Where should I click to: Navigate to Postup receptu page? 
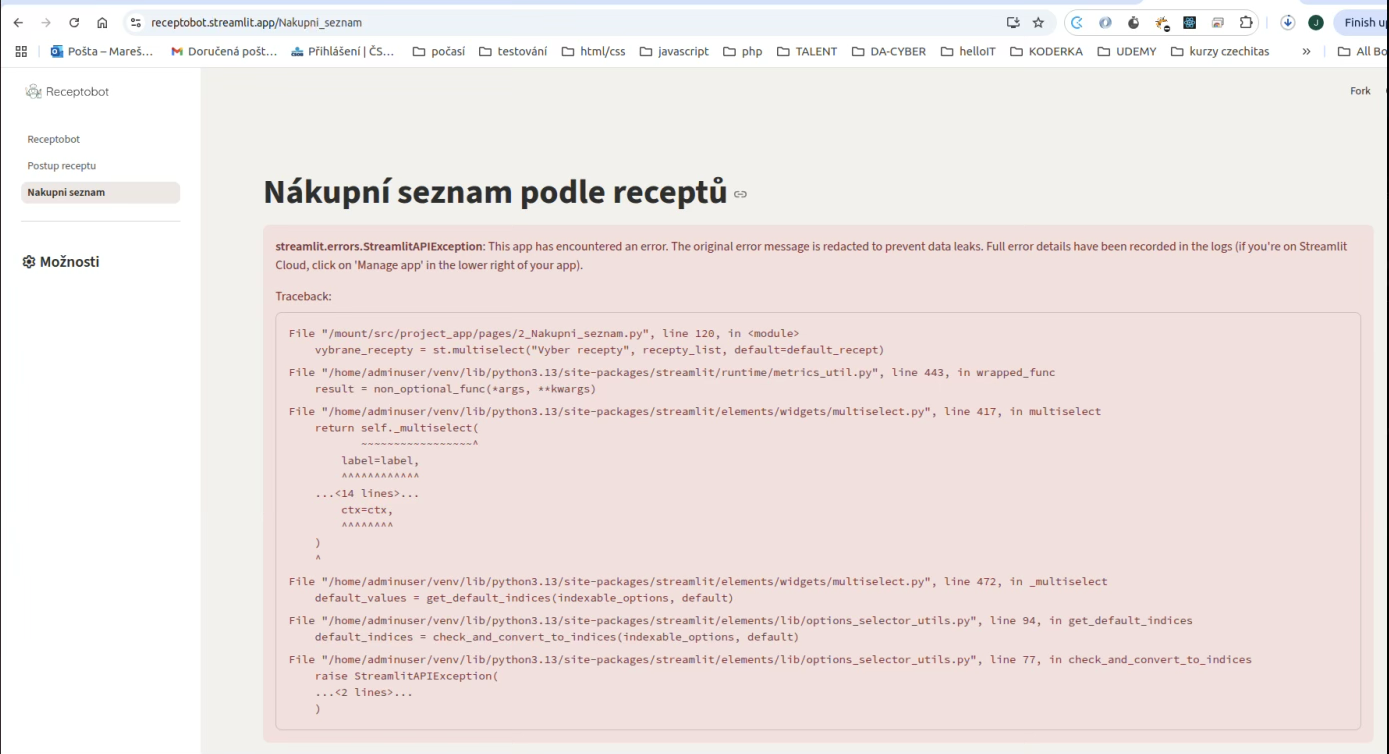pyautogui.click(x=62, y=166)
